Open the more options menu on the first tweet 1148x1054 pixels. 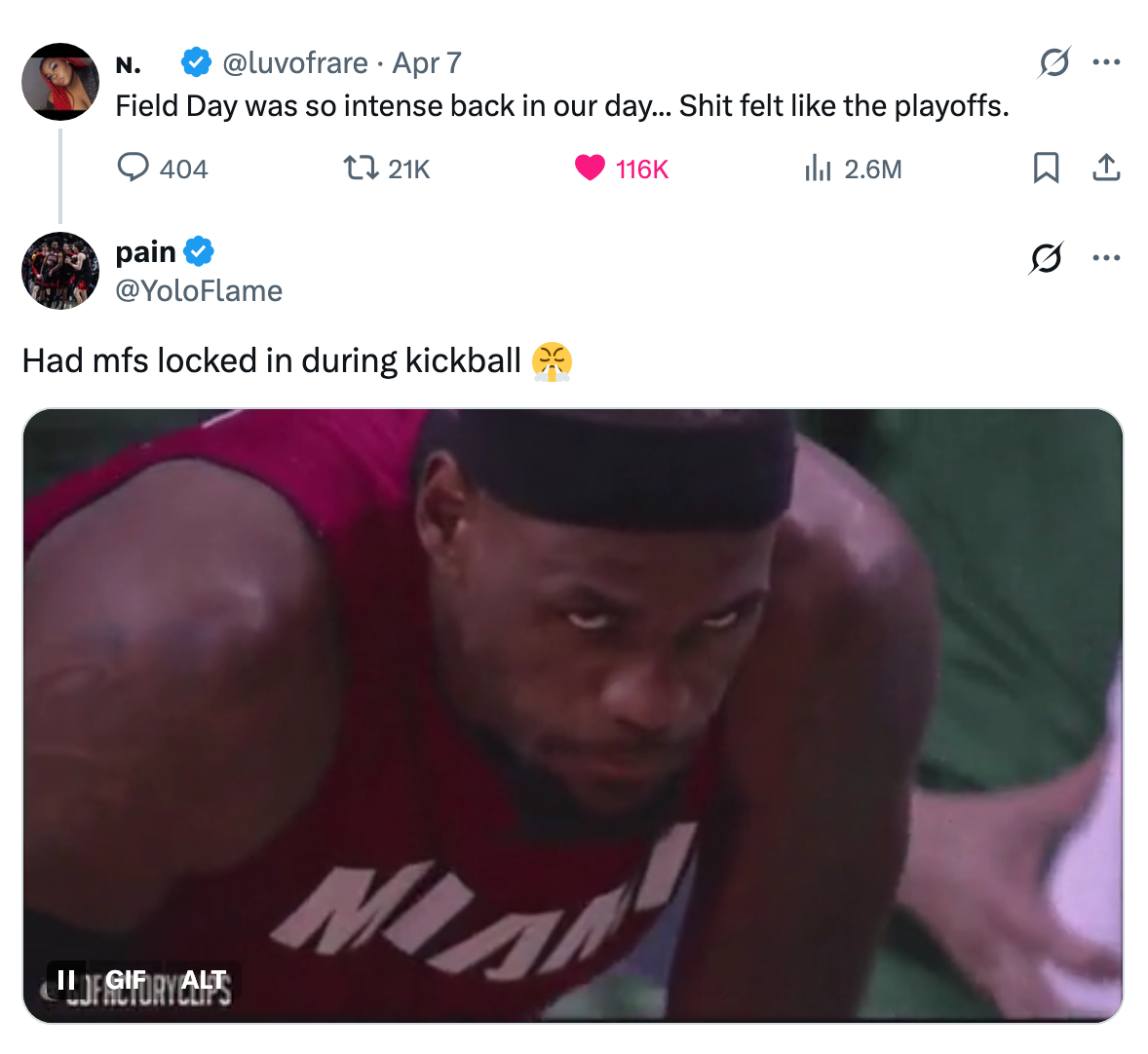coord(1106,61)
